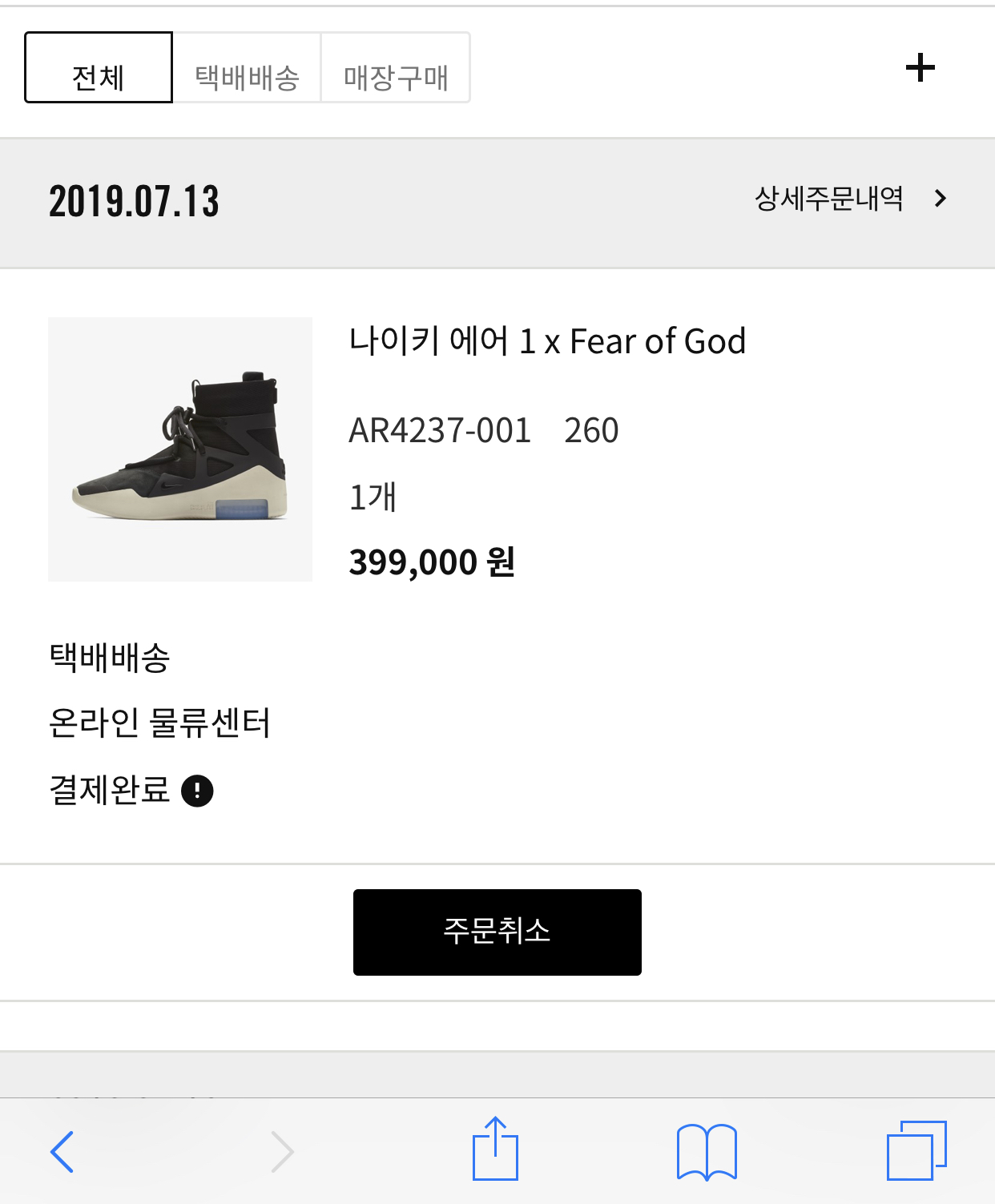Tap the 결제완료 payment status label
Screen dimensions: 995x1204
coord(110,790)
